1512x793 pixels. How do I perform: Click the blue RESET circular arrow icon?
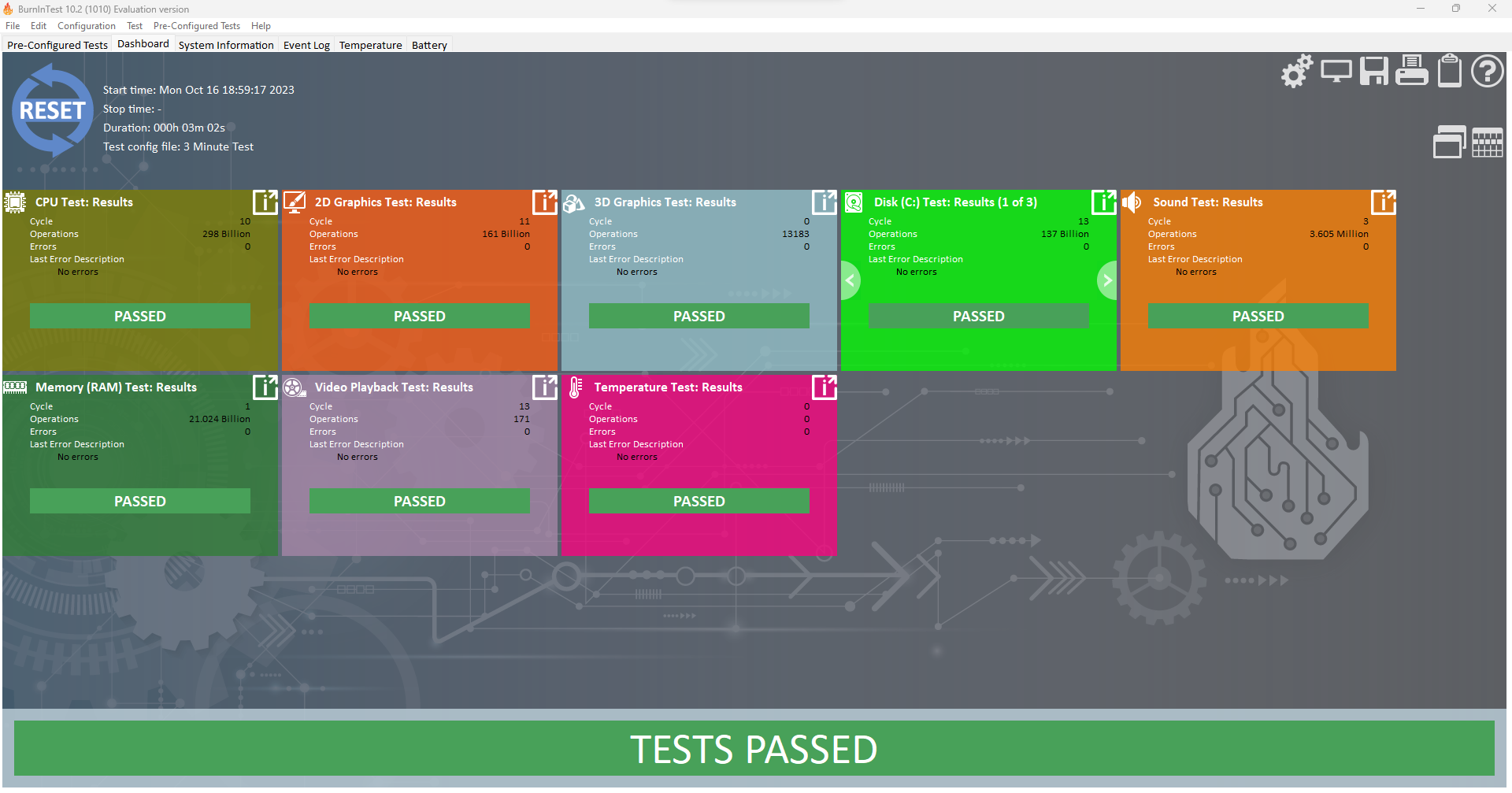[52, 110]
